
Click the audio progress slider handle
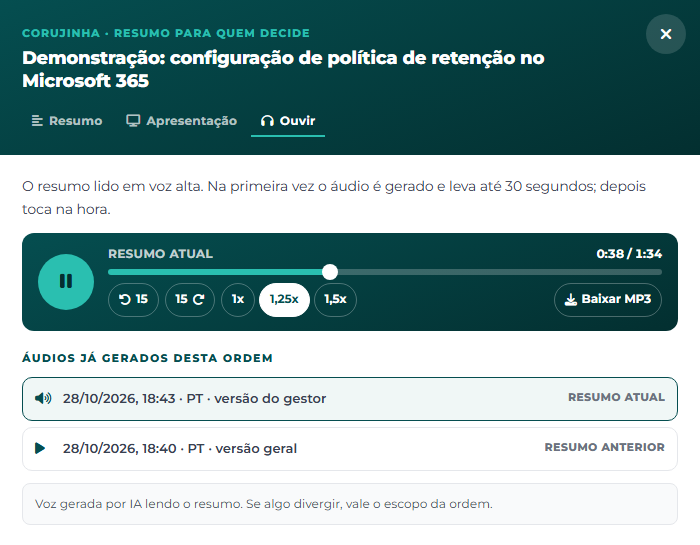330,272
